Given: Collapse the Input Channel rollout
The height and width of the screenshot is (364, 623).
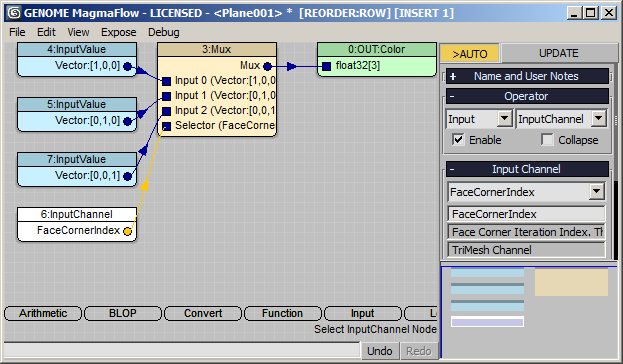Looking at the screenshot, I should pyautogui.click(x=527, y=169).
